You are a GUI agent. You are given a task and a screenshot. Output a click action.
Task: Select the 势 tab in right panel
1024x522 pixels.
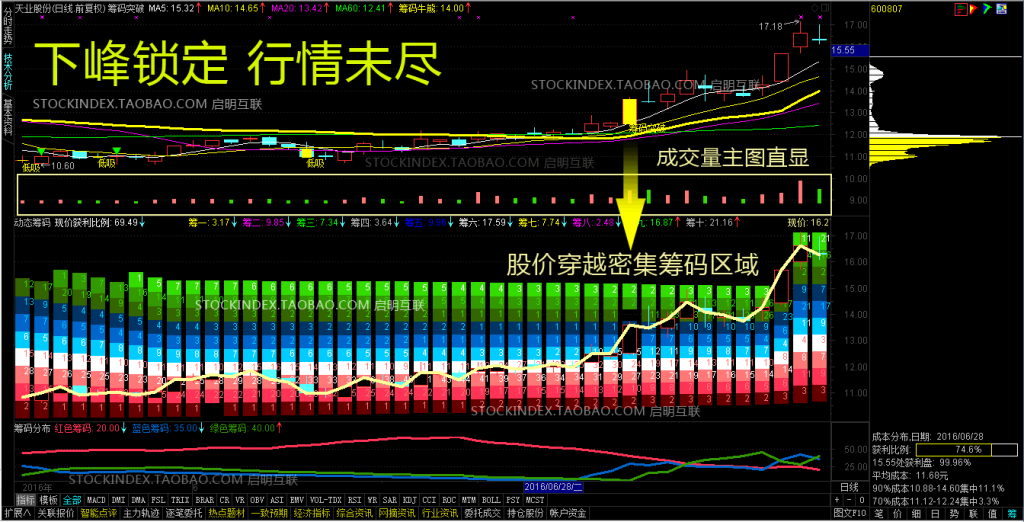click(x=955, y=514)
